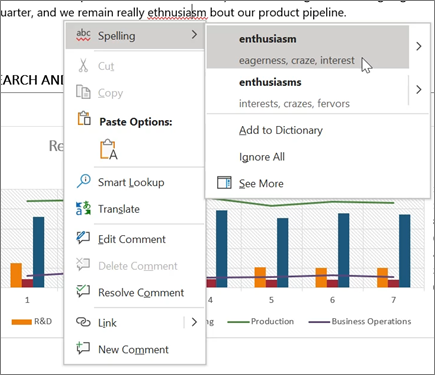Click the New Comment icon
The width and height of the screenshot is (435, 375).
tap(83, 348)
